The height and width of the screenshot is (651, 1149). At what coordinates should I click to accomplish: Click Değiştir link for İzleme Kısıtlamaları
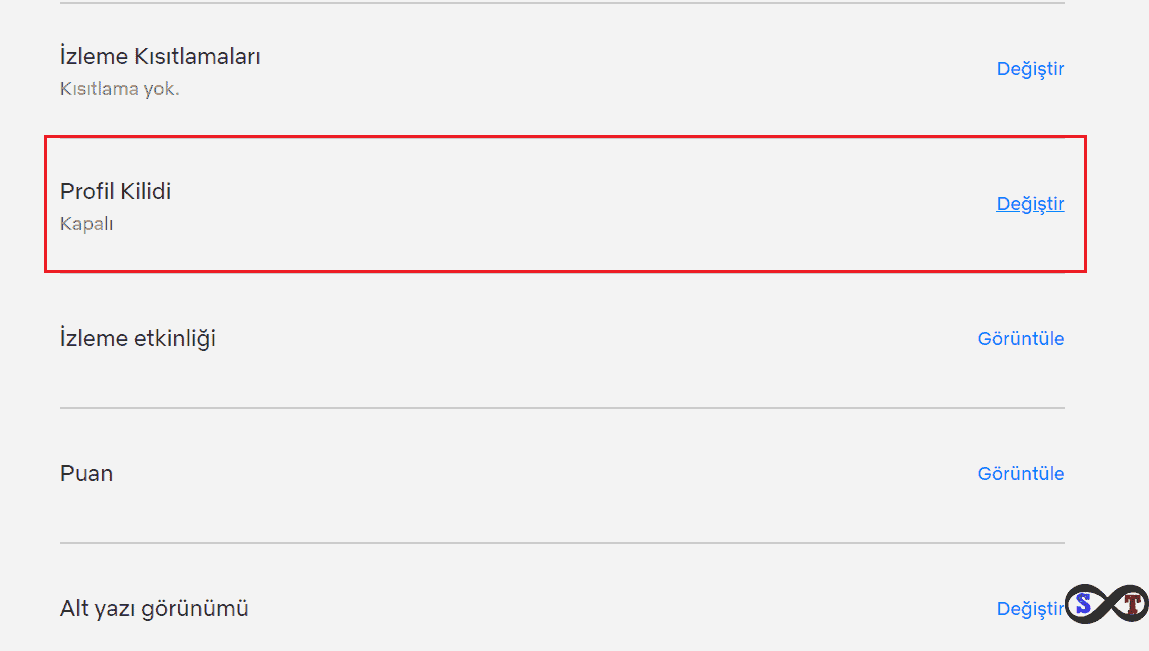pyautogui.click(x=1030, y=69)
